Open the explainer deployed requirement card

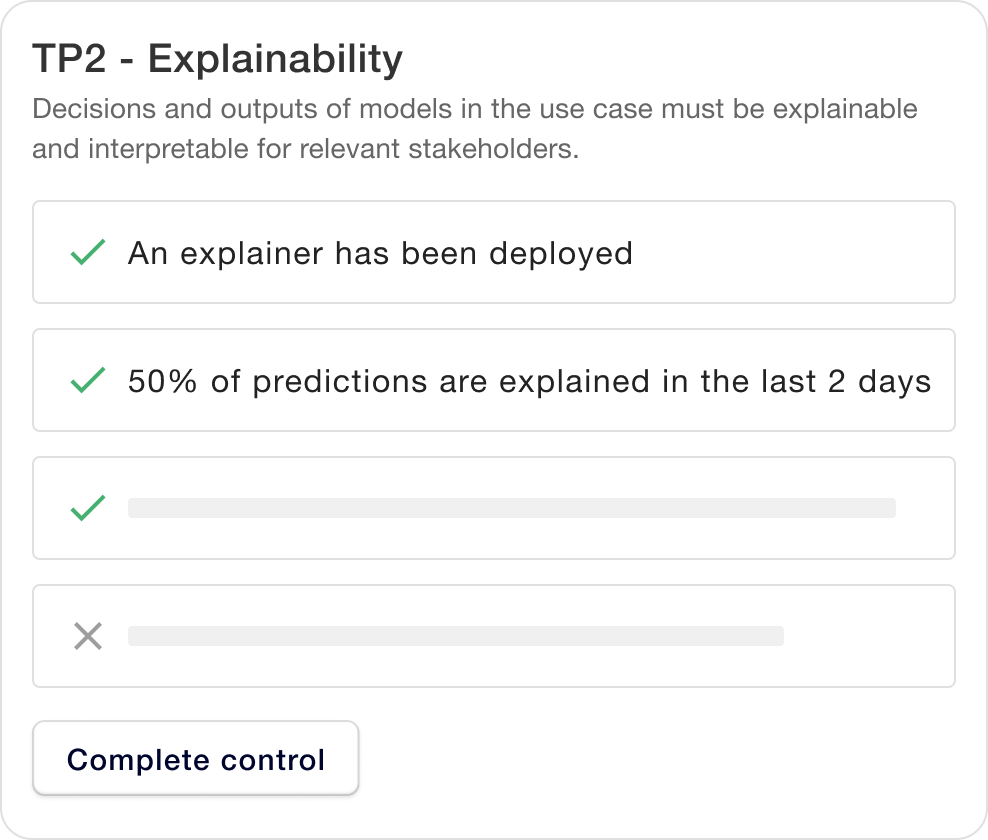[x=494, y=252]
